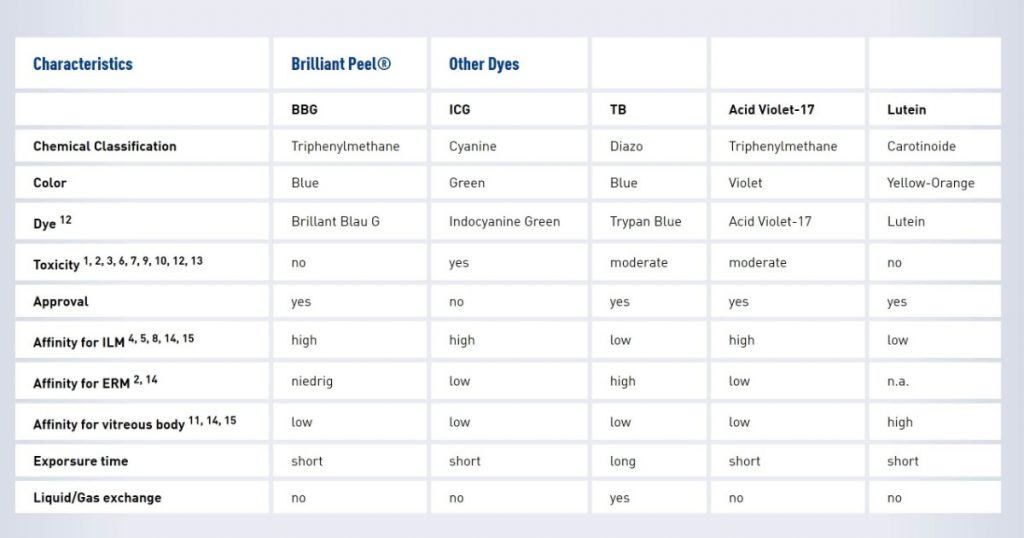Click the Other Dyes header
Image resolution: width=1024 pixels, height=538 pixels.
pos(484,64)
